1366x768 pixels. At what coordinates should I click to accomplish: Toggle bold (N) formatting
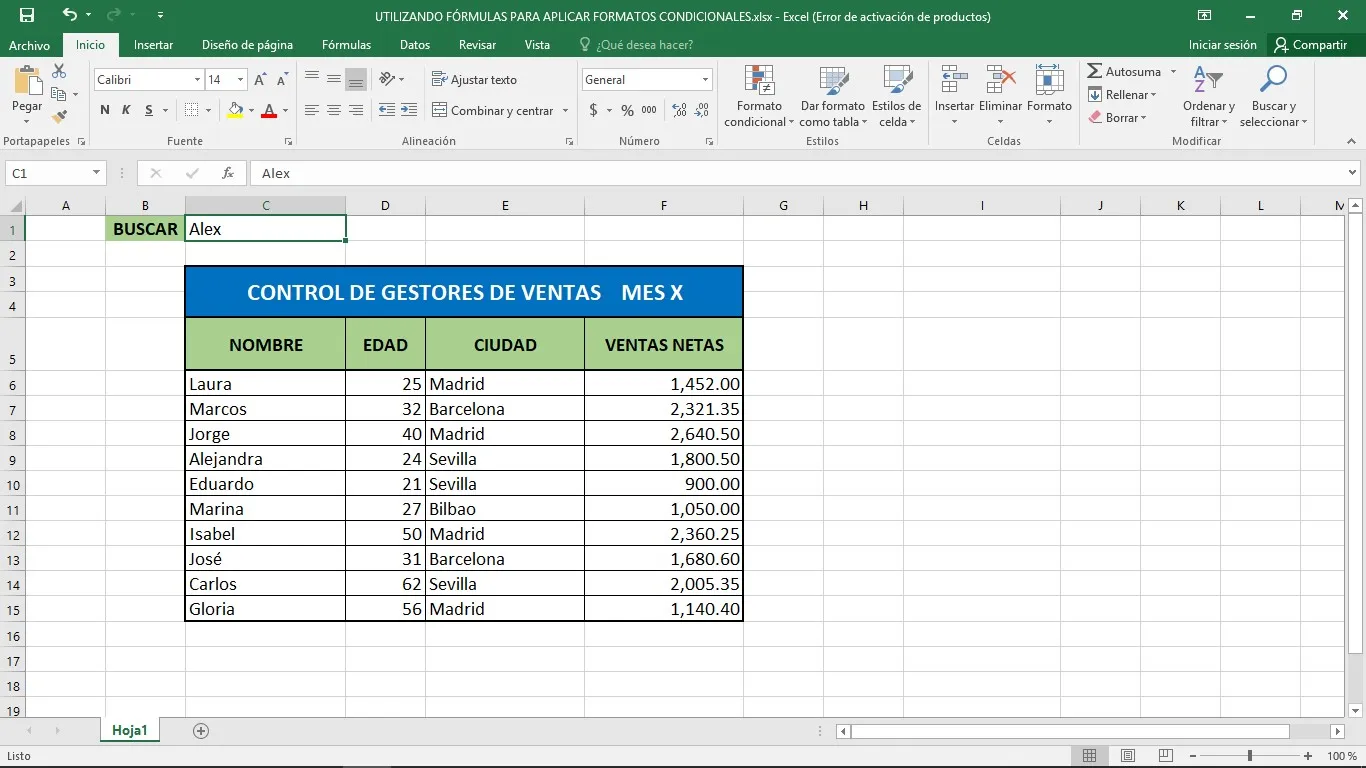pyautogui.click(x=105, y=111)
